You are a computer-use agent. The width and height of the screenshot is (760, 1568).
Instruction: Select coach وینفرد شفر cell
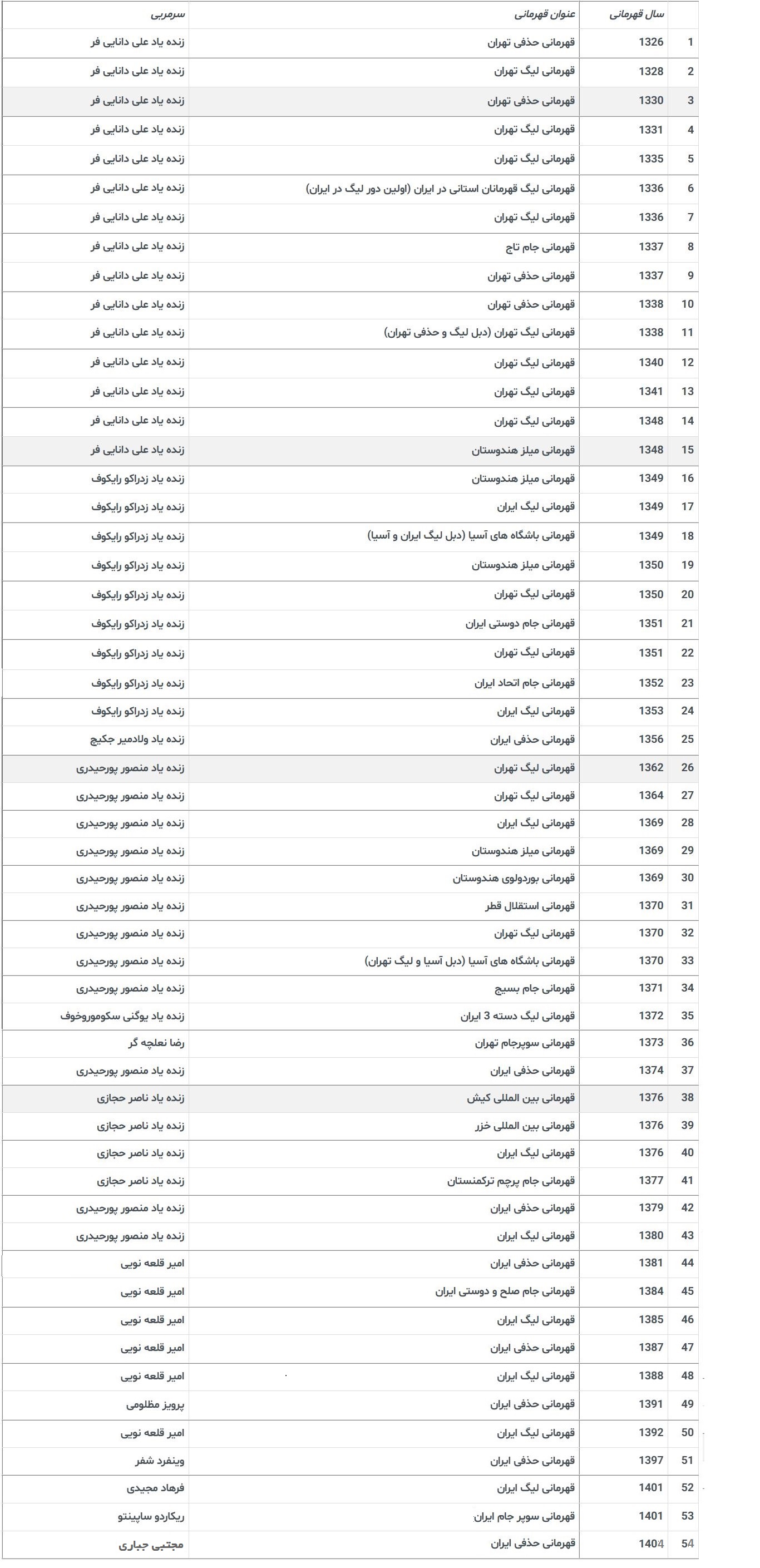click(160, 1461)
